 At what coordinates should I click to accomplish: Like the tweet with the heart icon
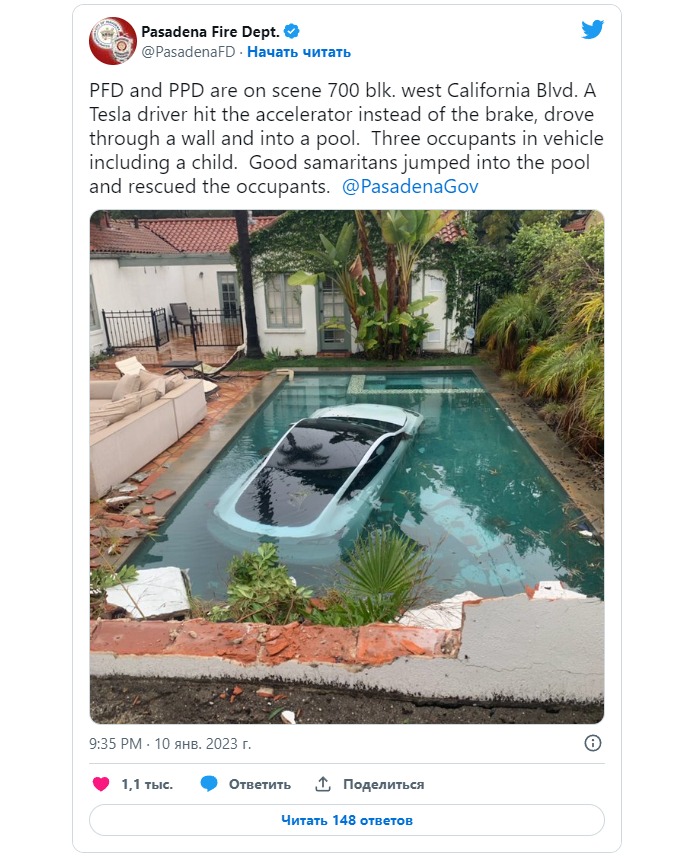click(101, 784)
